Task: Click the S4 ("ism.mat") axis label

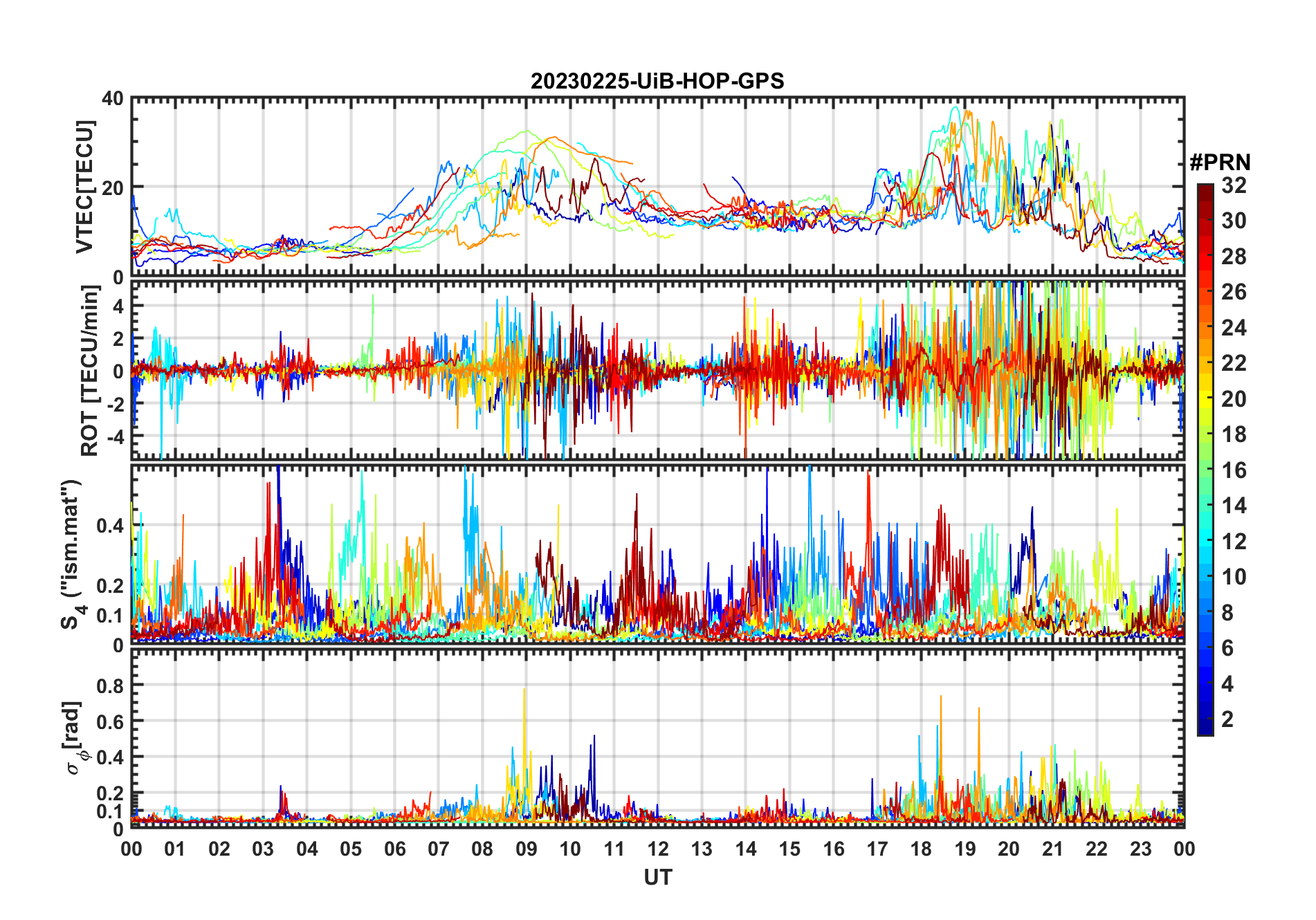Action: [72, 554]
